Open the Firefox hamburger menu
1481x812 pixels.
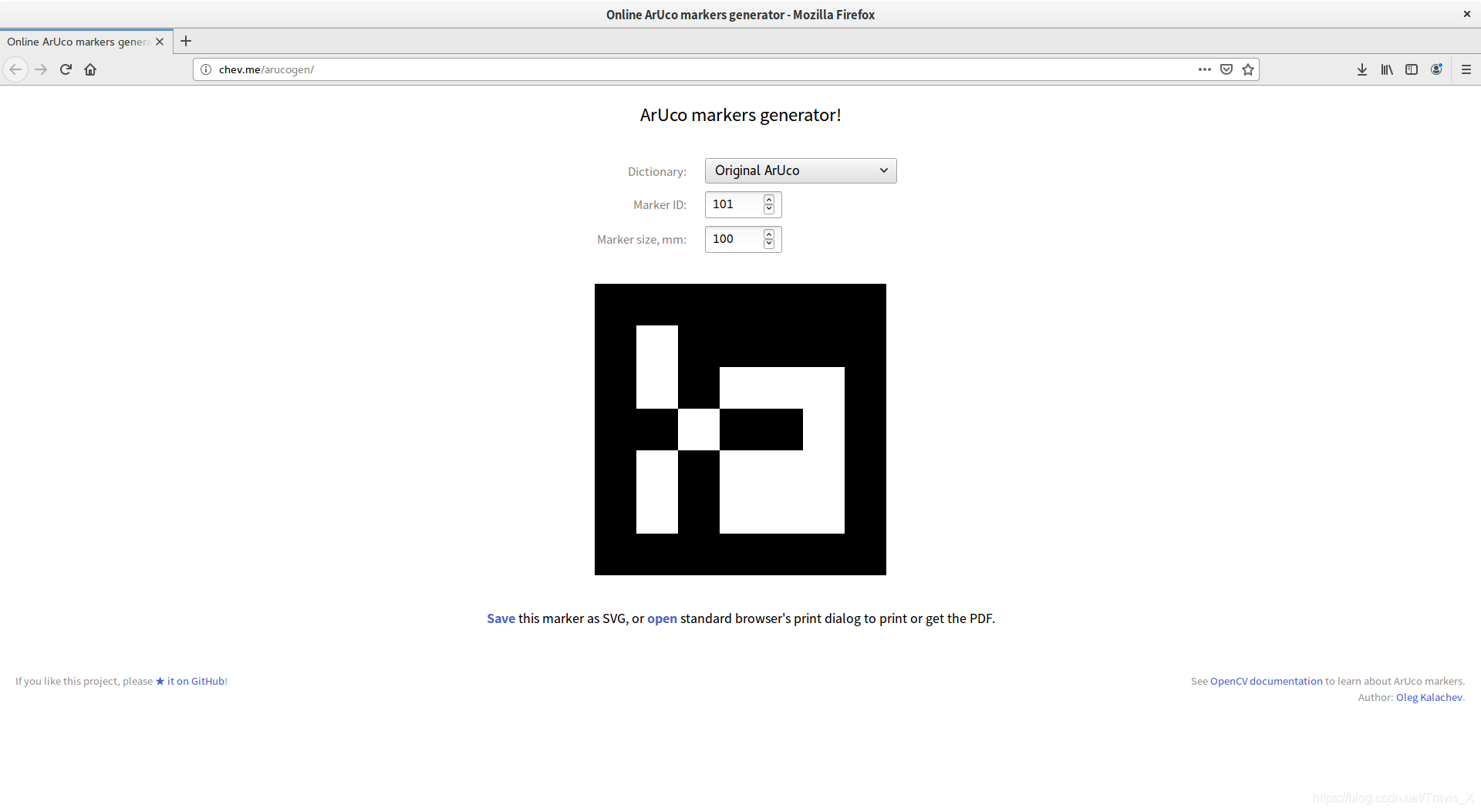point(1466,69)
